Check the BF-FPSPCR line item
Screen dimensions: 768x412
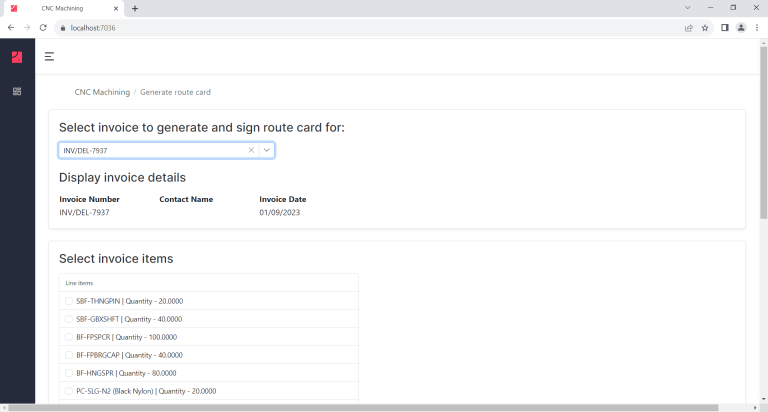[x=69, y=337]
